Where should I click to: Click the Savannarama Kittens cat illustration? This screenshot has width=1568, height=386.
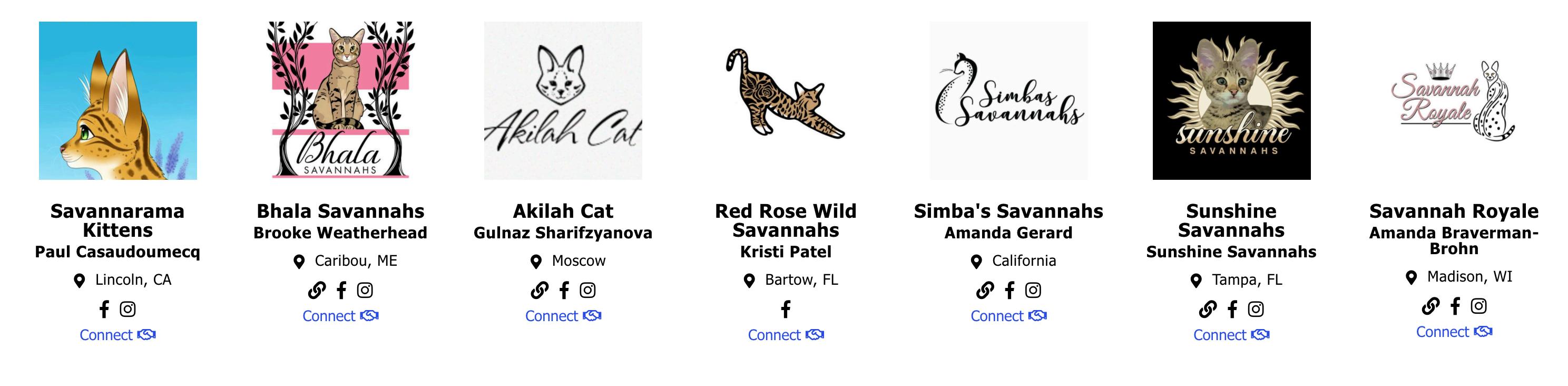(x=118, y=101)
